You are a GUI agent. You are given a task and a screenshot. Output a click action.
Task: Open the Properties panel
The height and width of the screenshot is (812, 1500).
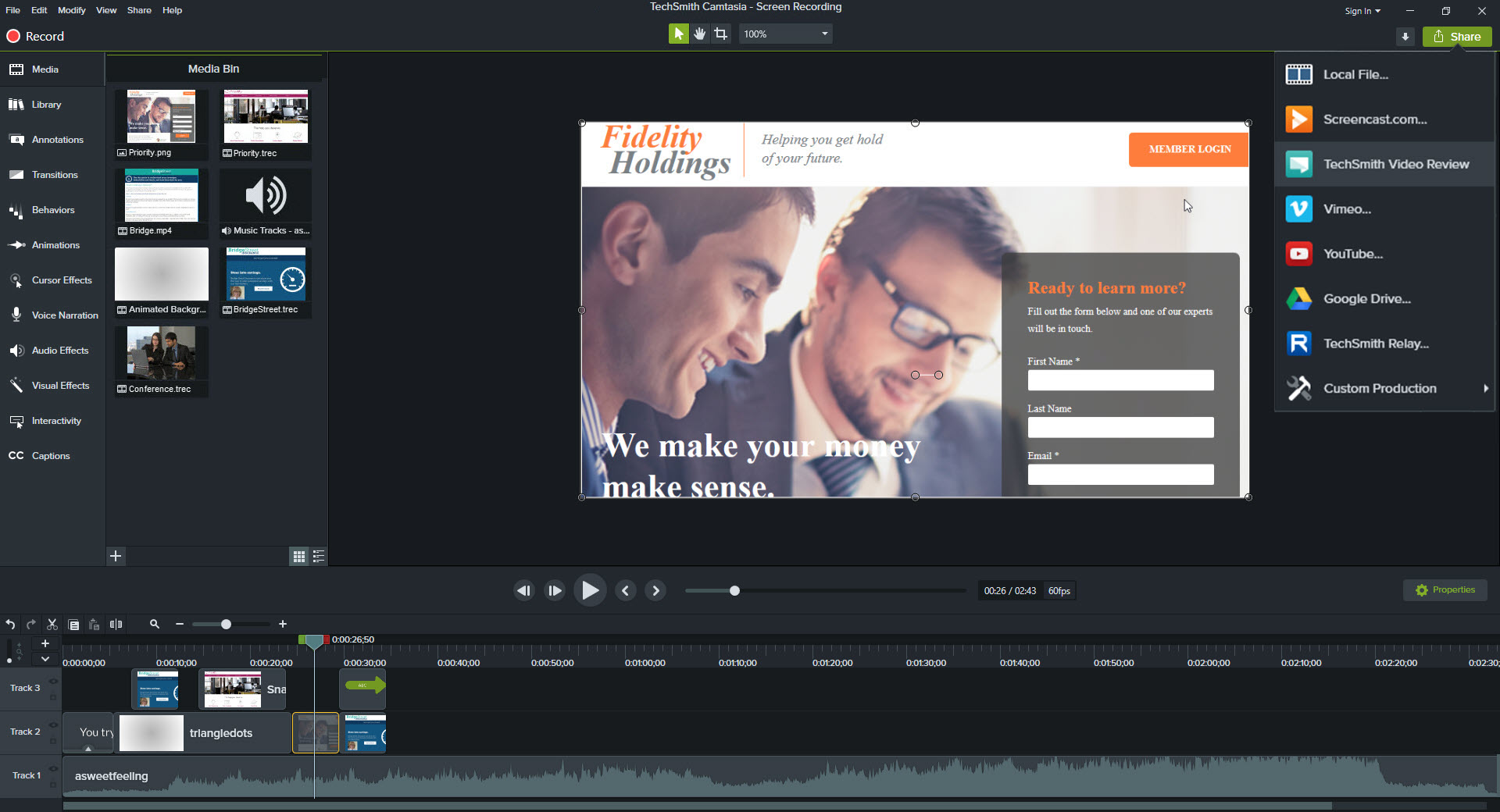coord(1445,589)
